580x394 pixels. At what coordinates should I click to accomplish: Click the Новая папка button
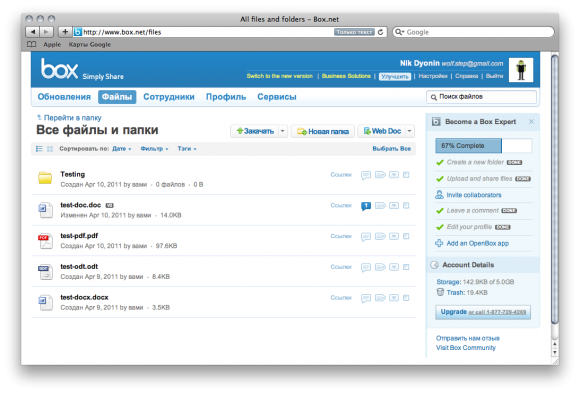(323, 131)
